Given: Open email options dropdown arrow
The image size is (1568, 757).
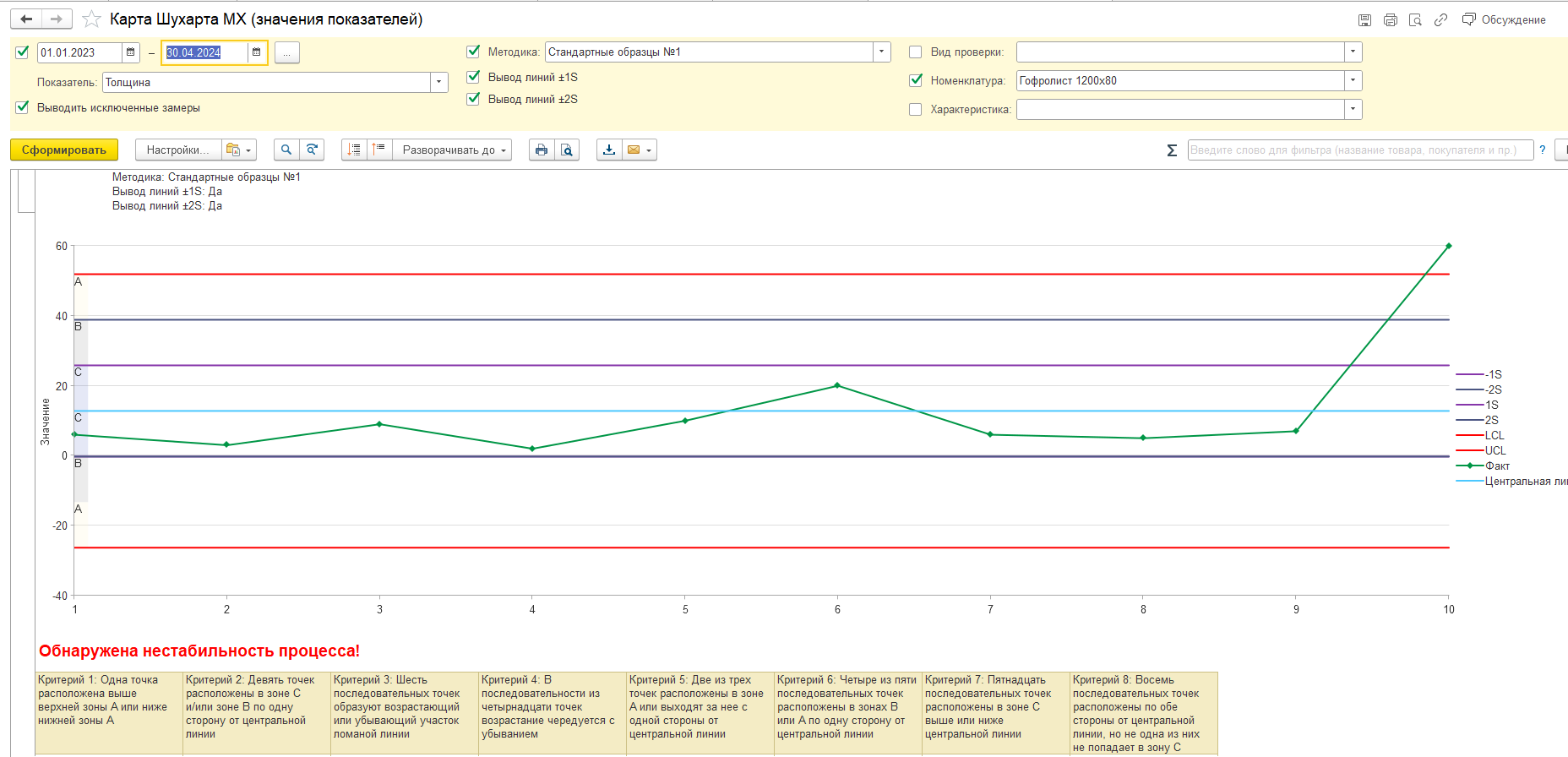Looking at the screenshot, I should [x=649, y=150].
